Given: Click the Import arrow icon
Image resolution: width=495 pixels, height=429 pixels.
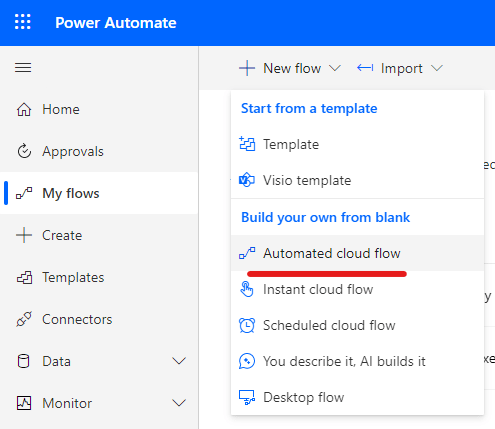Looking at the screenshot, I should pyautogui.click(x=365, y=68).
